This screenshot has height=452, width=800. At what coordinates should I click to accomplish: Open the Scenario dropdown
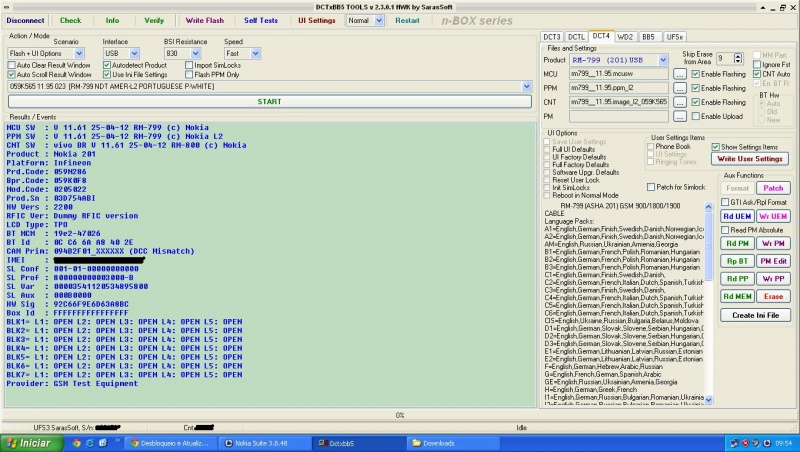[79, 53]
